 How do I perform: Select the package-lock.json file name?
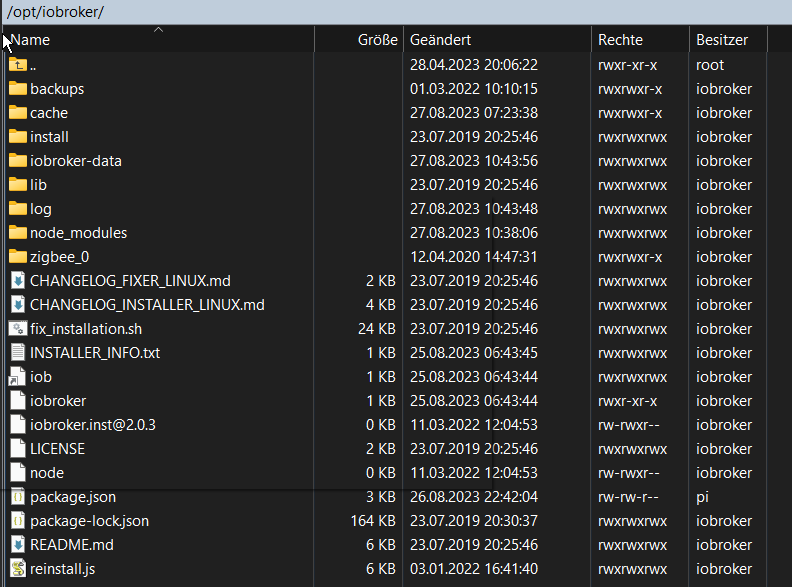point(89,521)
